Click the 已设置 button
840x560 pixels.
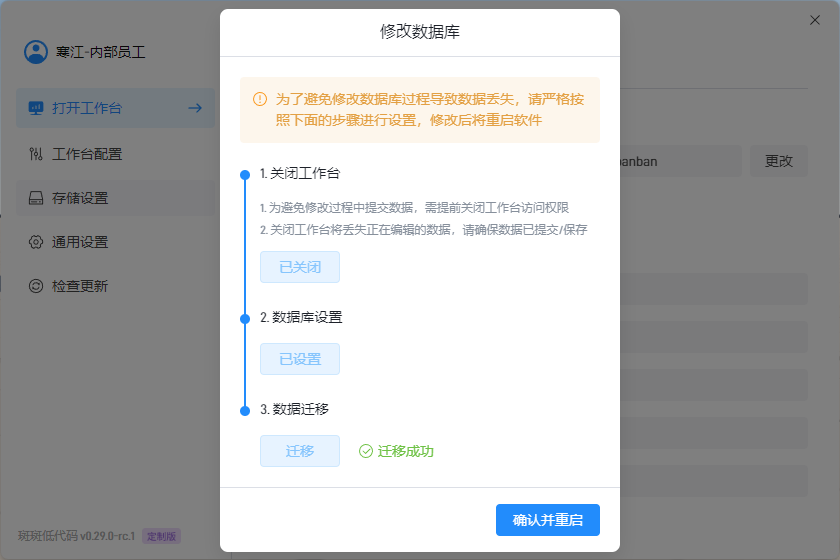coord(299,359)
